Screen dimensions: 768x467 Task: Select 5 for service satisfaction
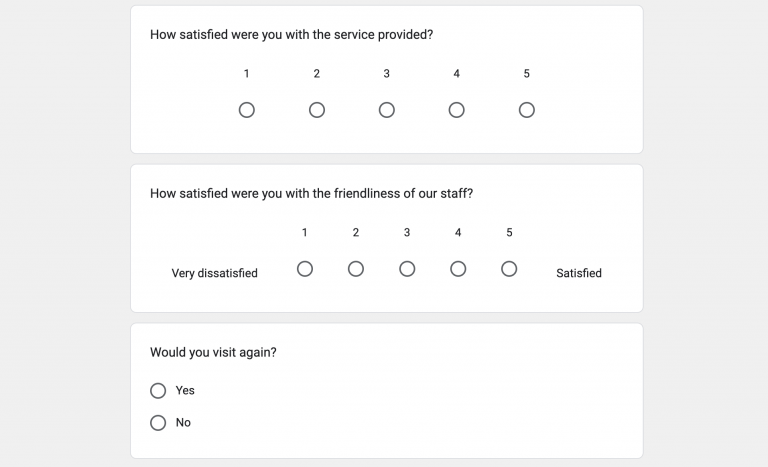click(527, 110)
